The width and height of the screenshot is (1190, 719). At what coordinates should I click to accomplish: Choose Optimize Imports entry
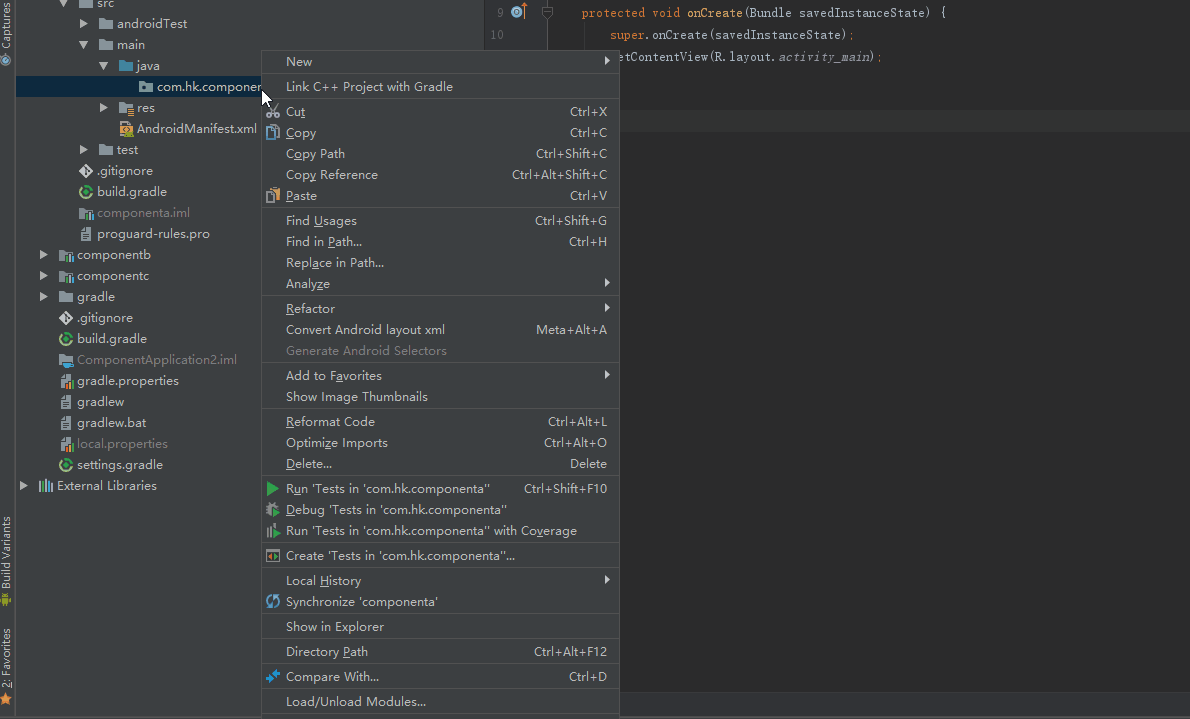(x=440, y=443)
